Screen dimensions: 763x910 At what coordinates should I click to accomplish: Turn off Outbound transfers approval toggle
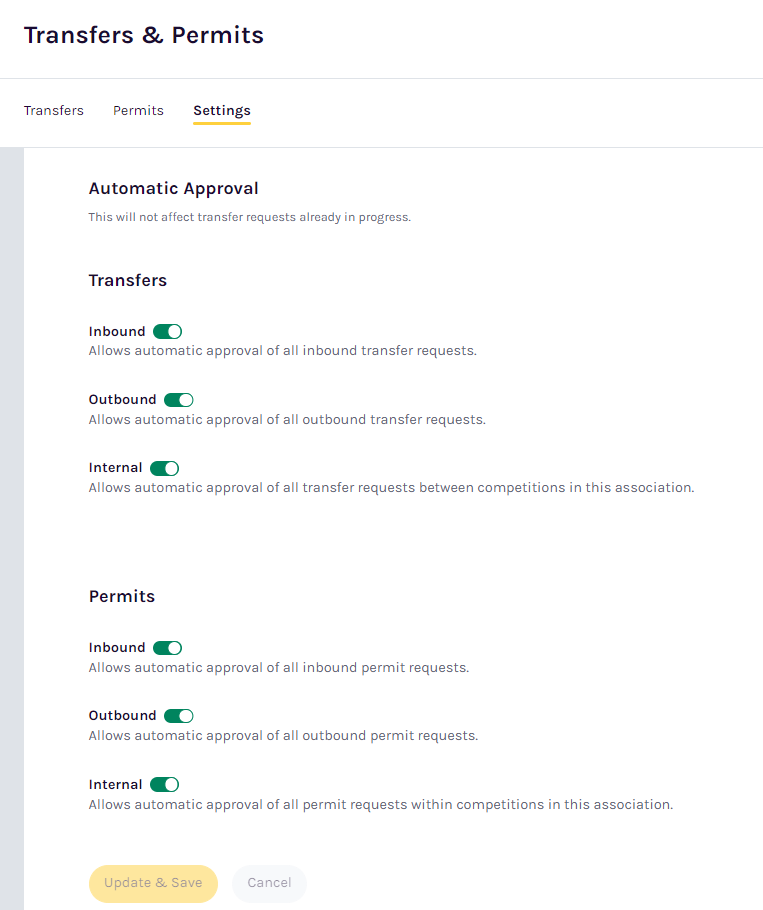[179, 400]
